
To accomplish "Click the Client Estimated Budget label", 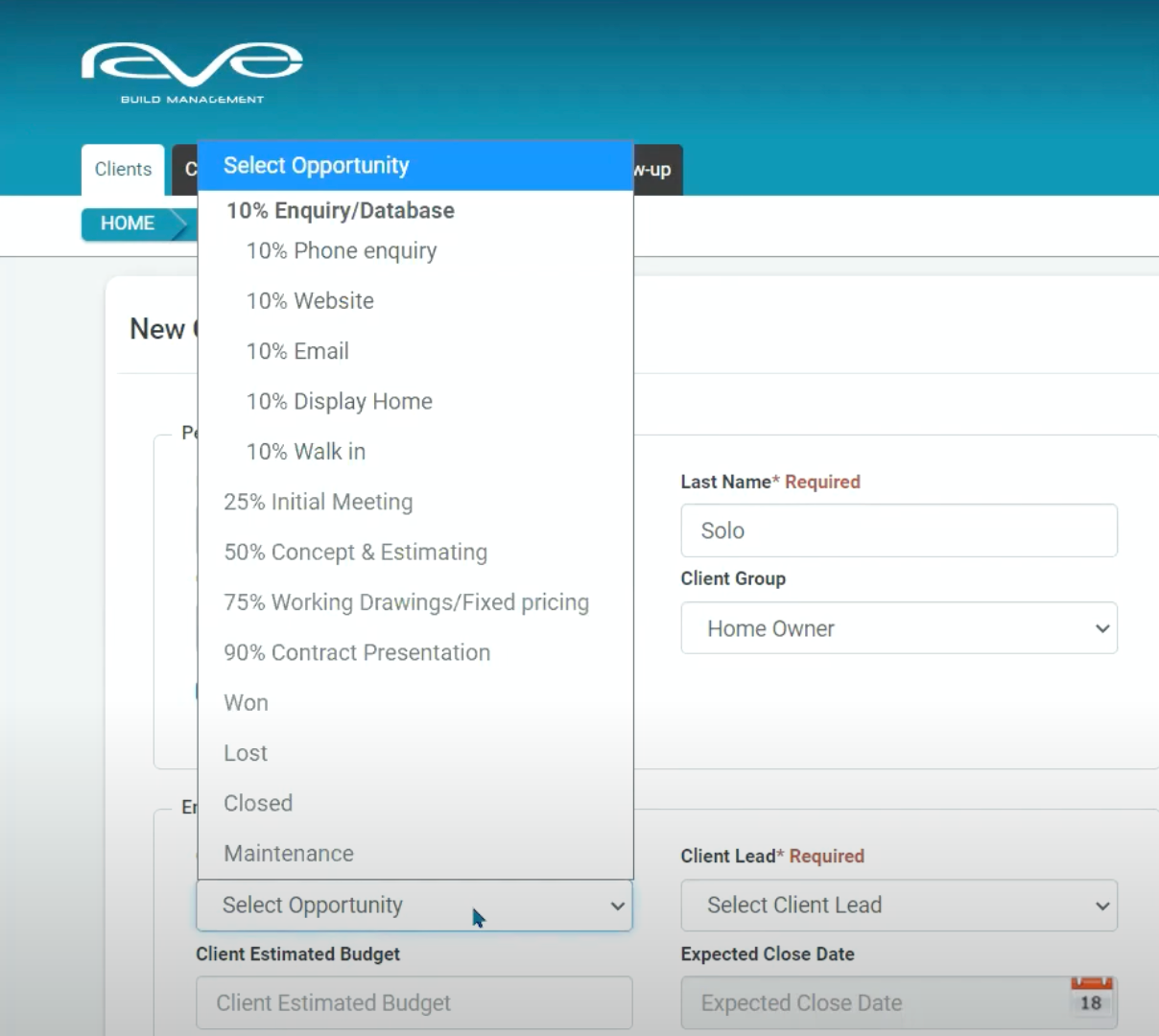I will [298, 954].
